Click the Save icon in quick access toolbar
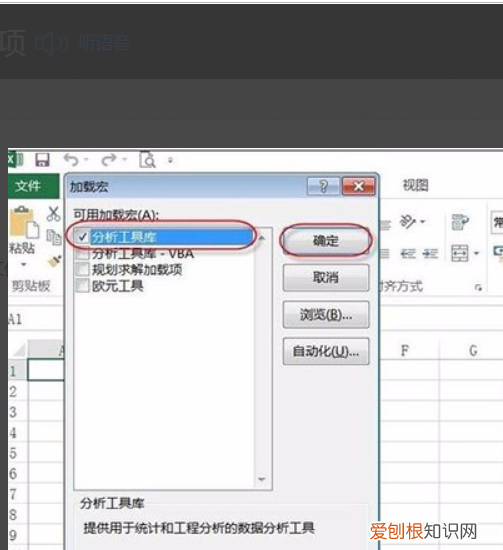503x550 pixels. 42,160
